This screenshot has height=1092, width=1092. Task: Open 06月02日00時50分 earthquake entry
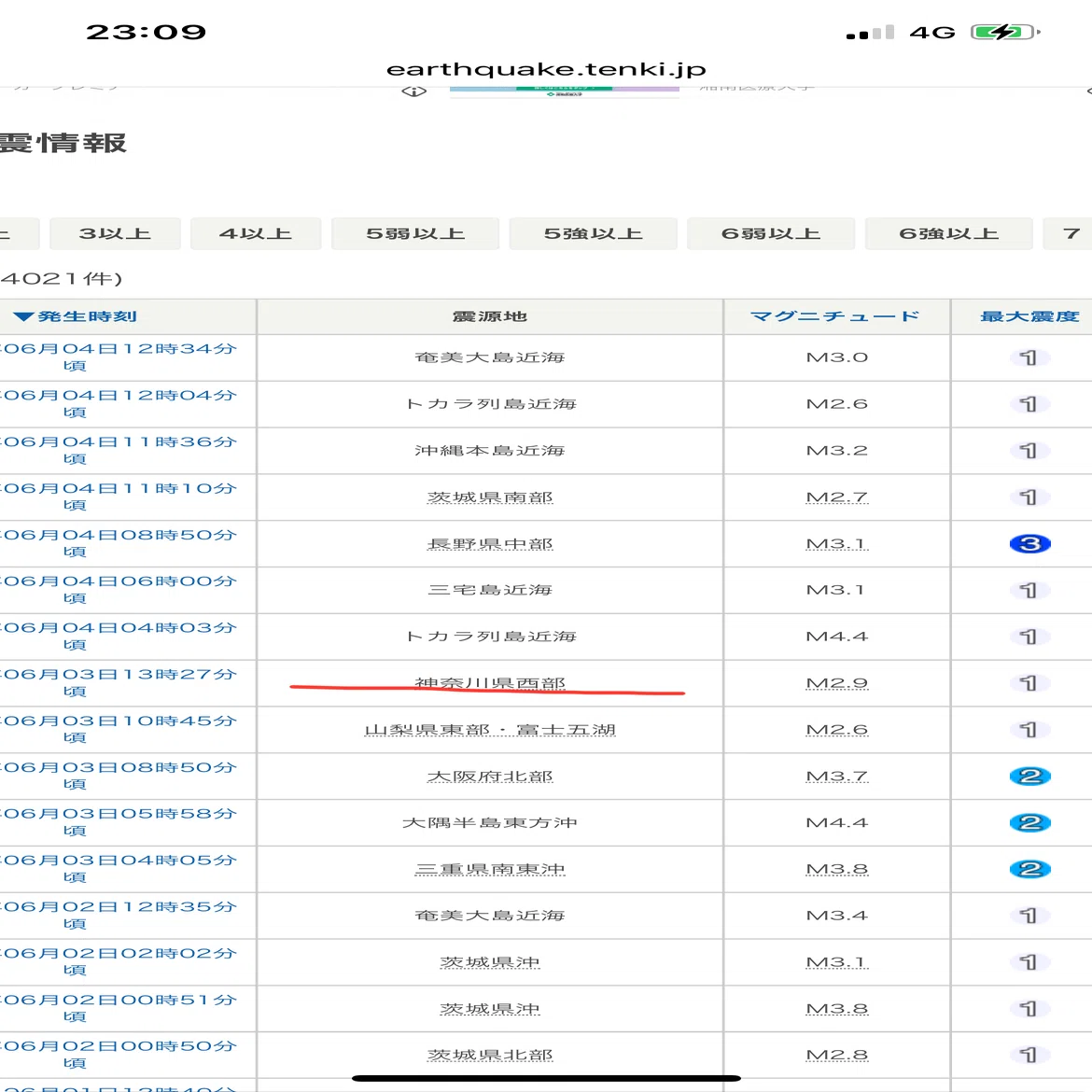click(119, 1055)
